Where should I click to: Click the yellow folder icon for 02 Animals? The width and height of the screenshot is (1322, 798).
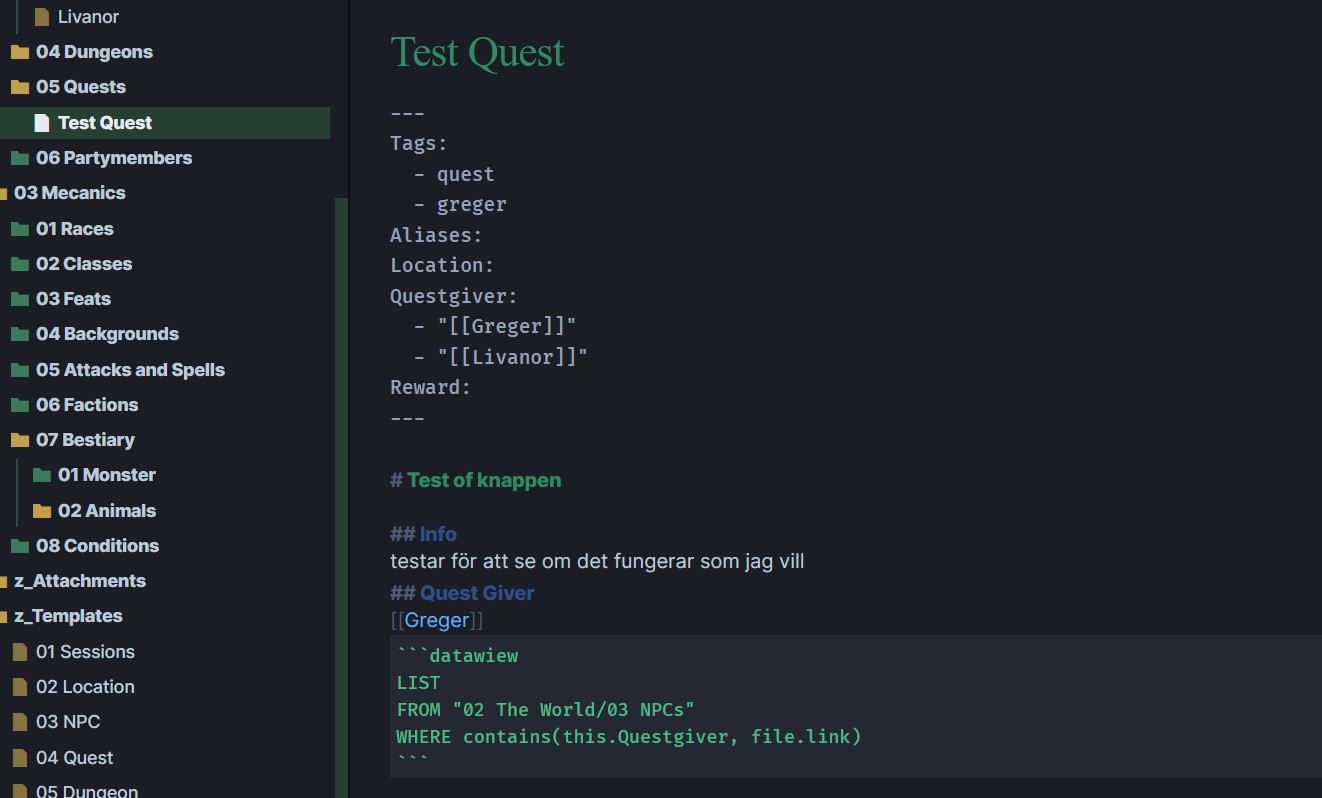click(x=42, y=511)
